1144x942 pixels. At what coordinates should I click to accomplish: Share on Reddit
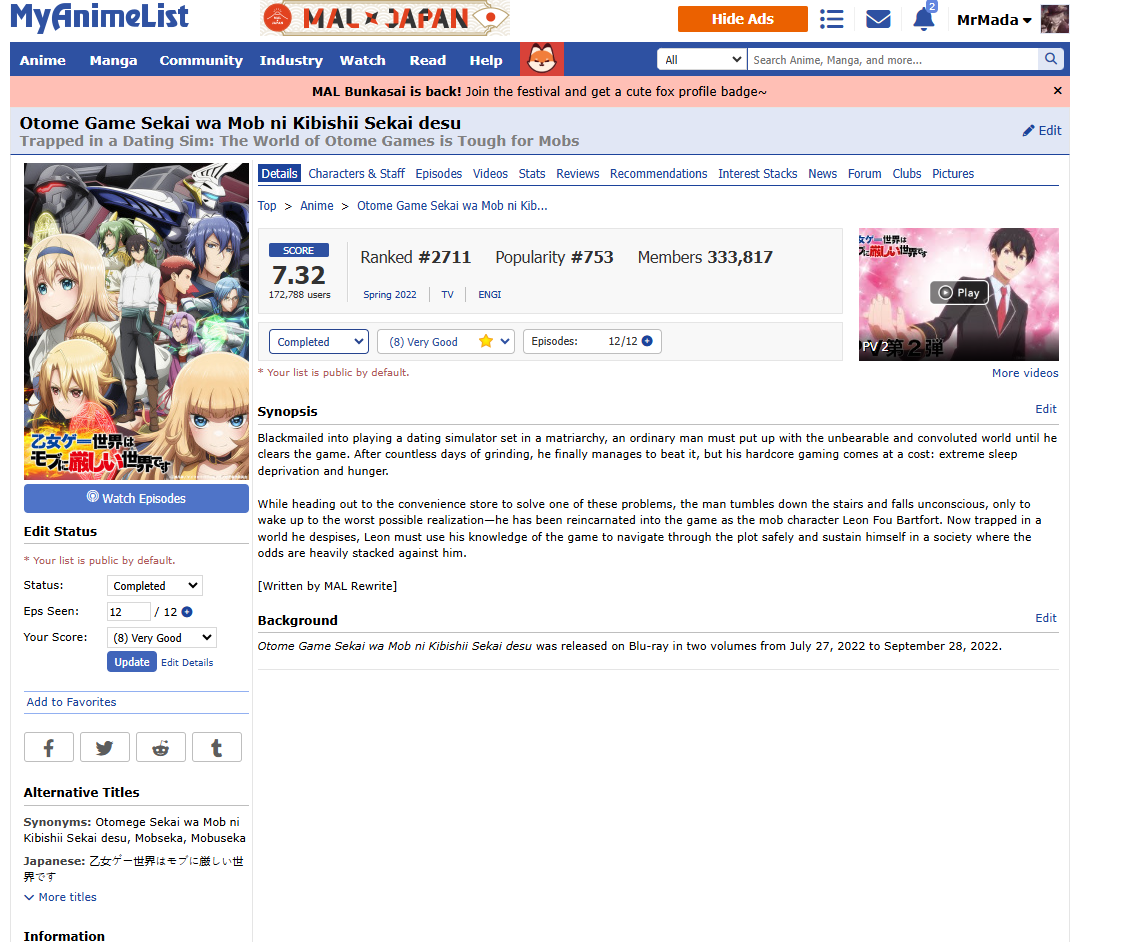[x=161, y=747]
